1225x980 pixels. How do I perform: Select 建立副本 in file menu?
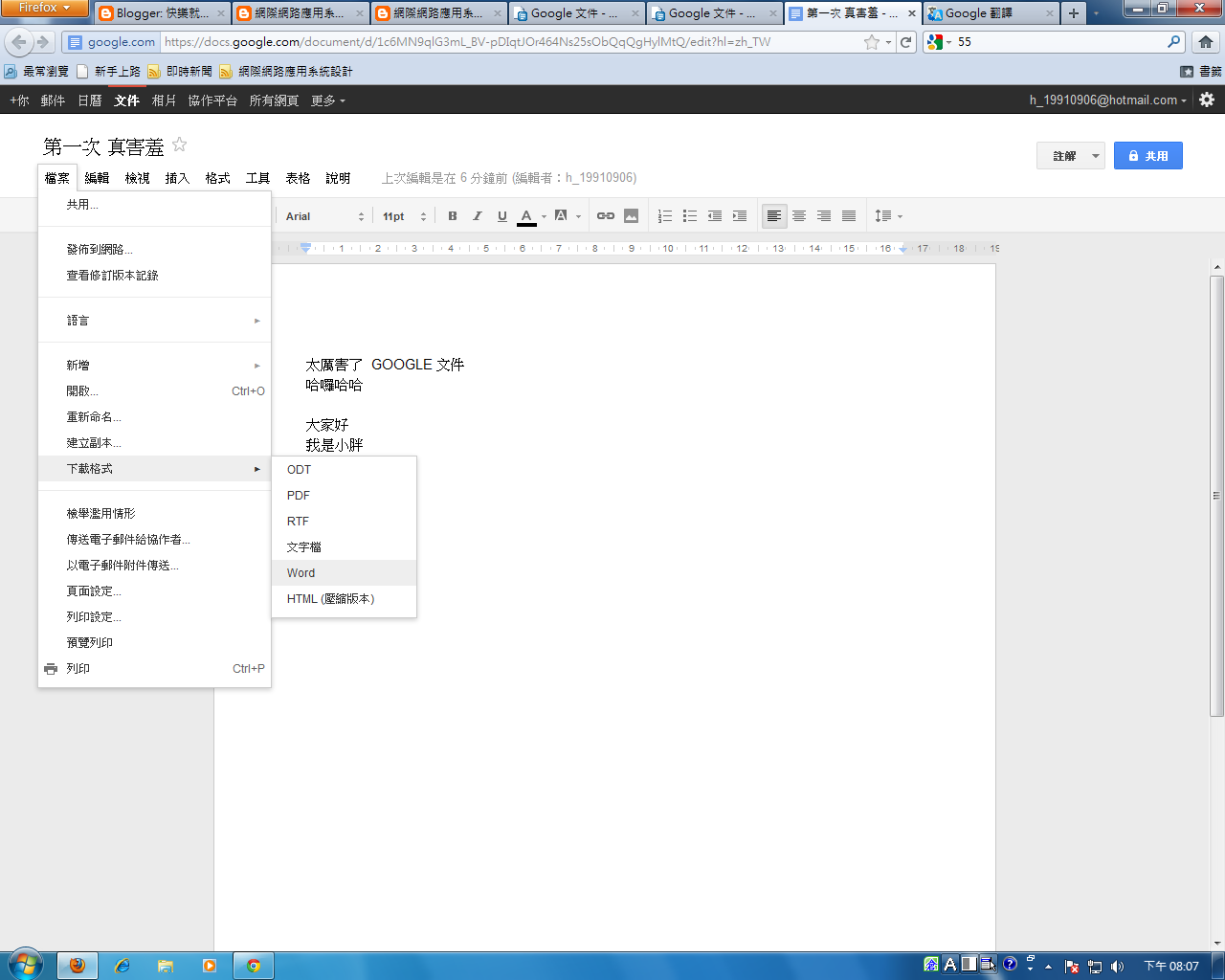pyautogui.click(x=154, y=443)
